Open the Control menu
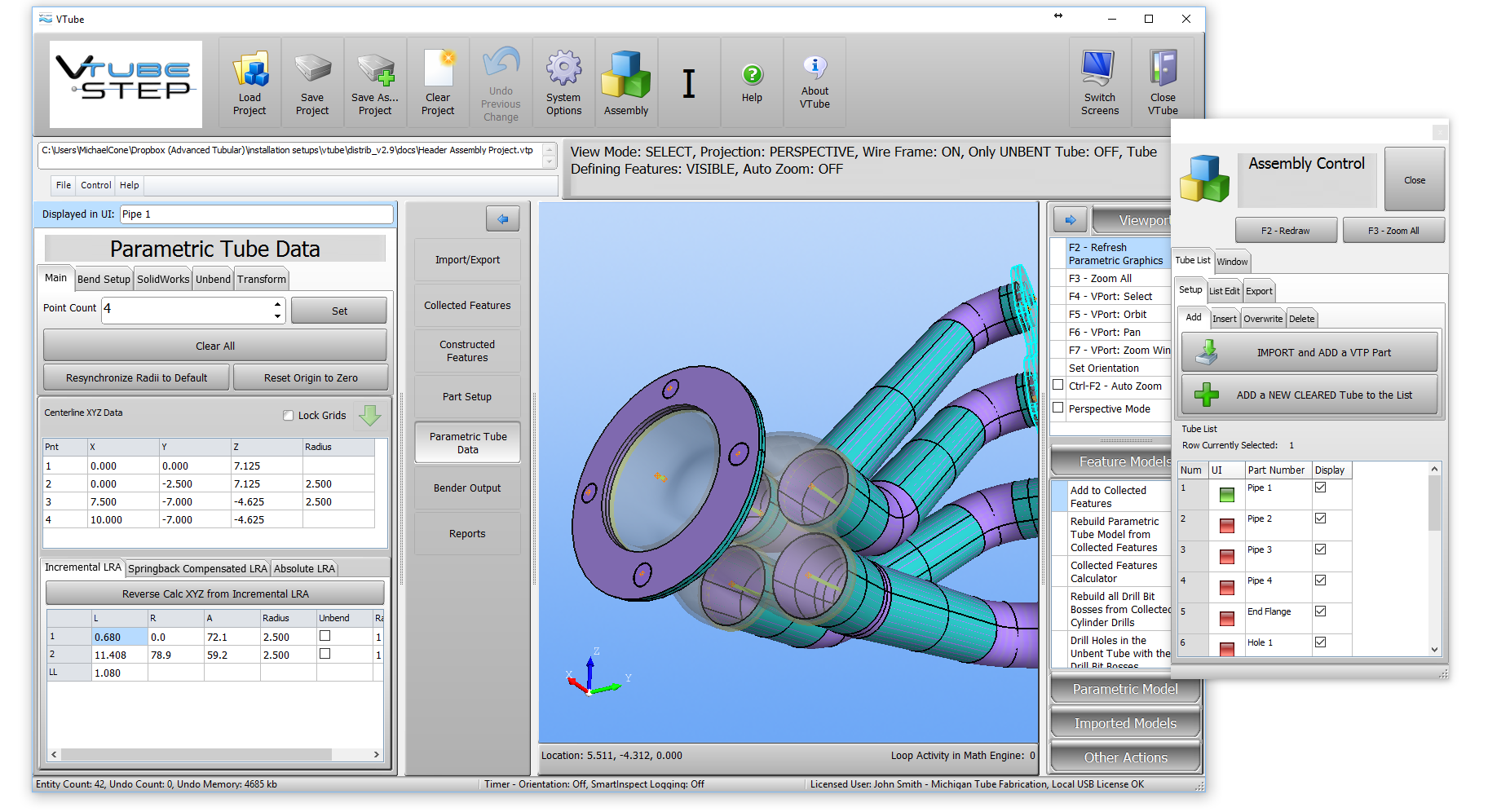The height and width of the screenshot is (812, 1510). tap(95, 185)
